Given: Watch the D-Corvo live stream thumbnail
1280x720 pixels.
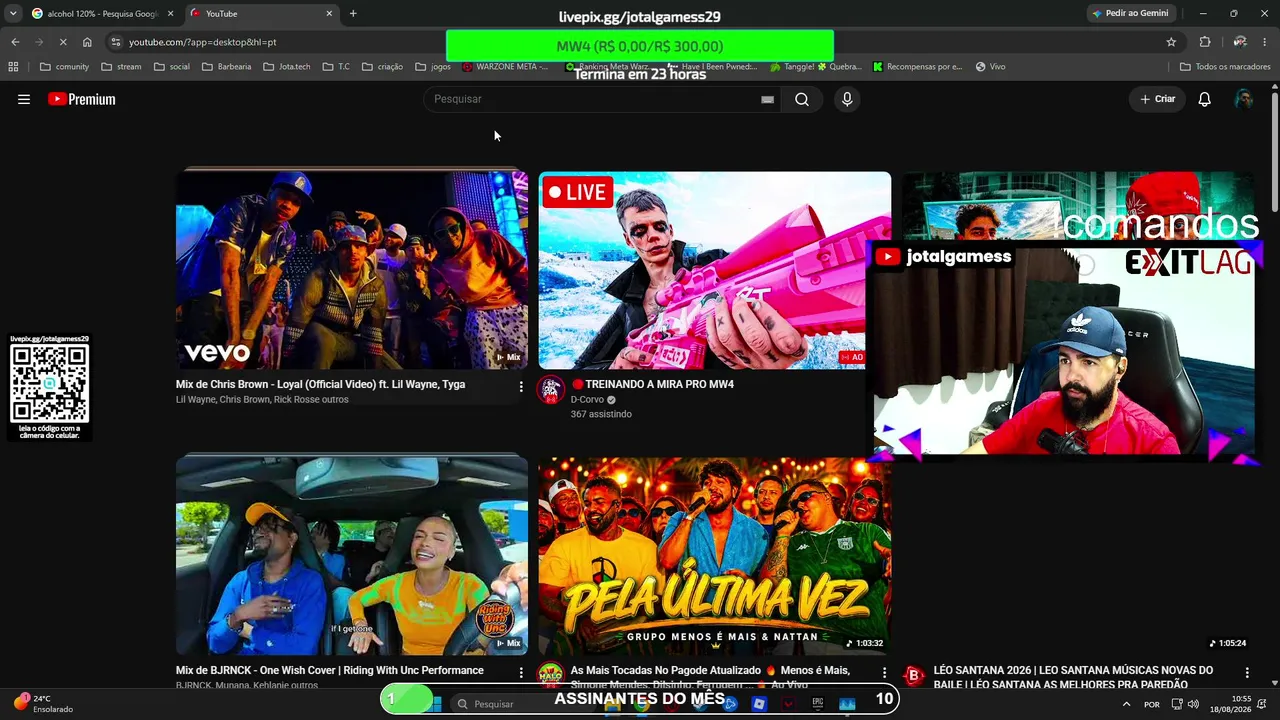Looking at the screenshot, I should click(x=715, y=270).
